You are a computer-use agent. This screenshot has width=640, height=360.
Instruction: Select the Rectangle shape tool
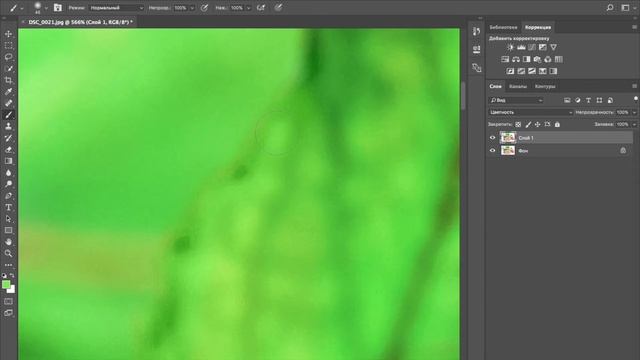pos(8,230)
